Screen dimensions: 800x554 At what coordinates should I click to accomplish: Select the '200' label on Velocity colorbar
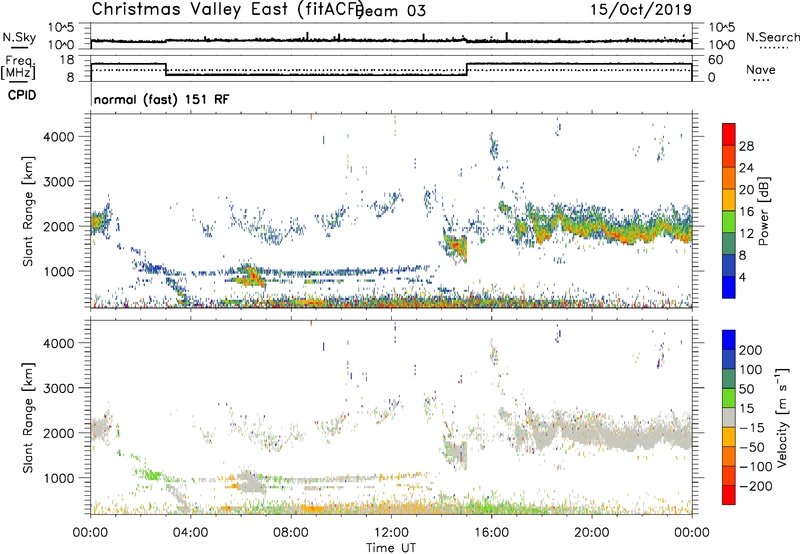pyautogui.click(x=751, y=350)
